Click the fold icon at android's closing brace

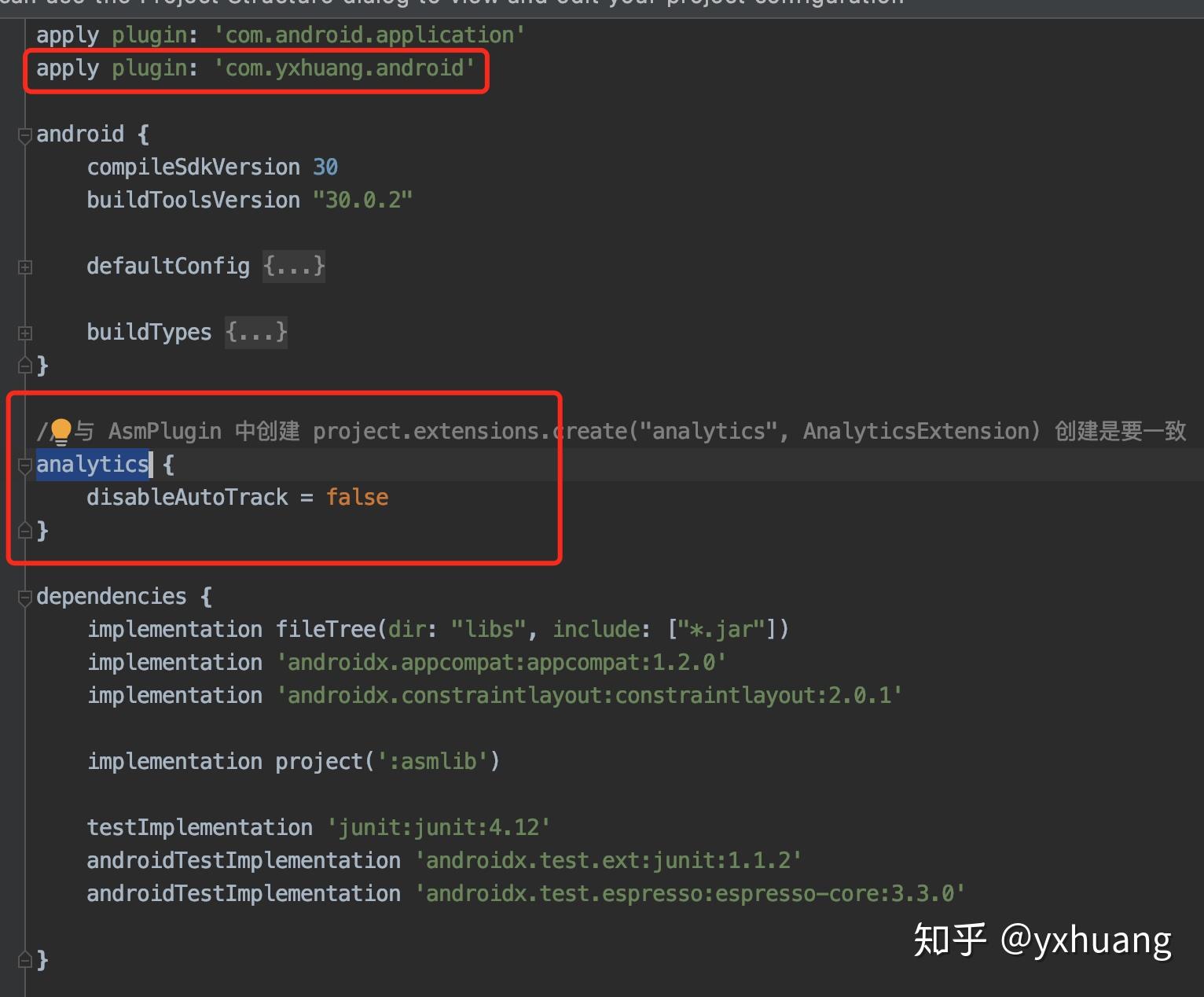pos(24,365)
